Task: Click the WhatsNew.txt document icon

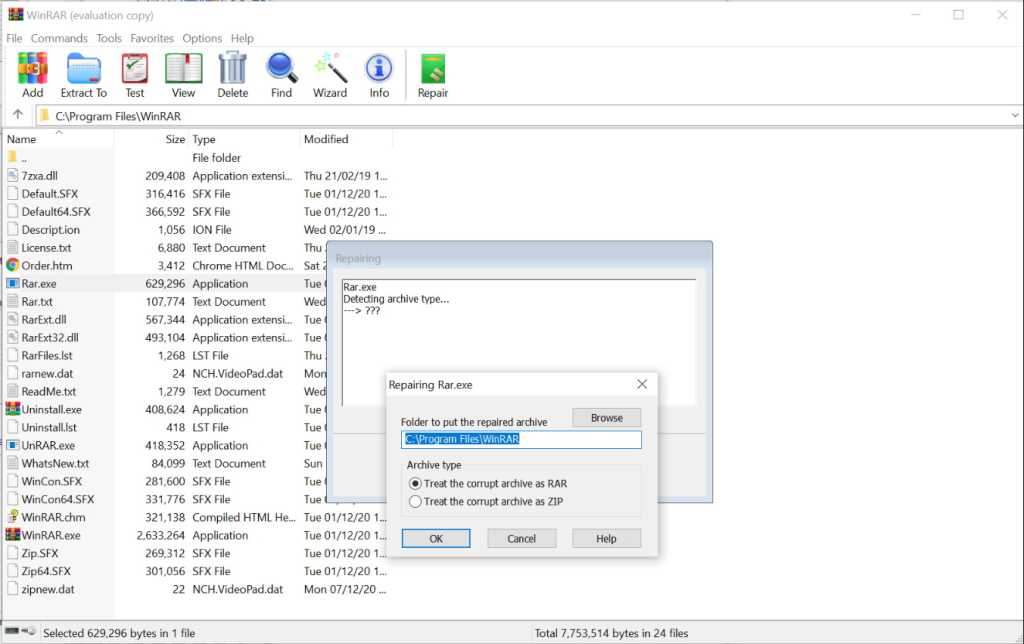Action: pyautogui.click(x=12, y=463)
